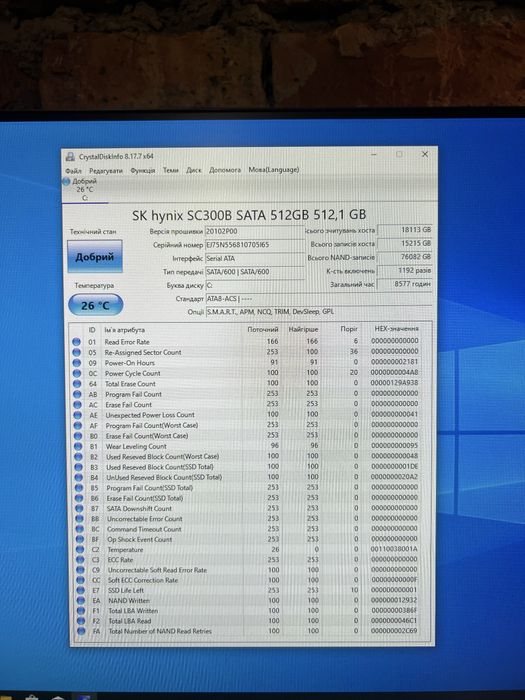Click the status icon for Temperature row
This screenshot has height=700, width=525.
coord(80,550)
